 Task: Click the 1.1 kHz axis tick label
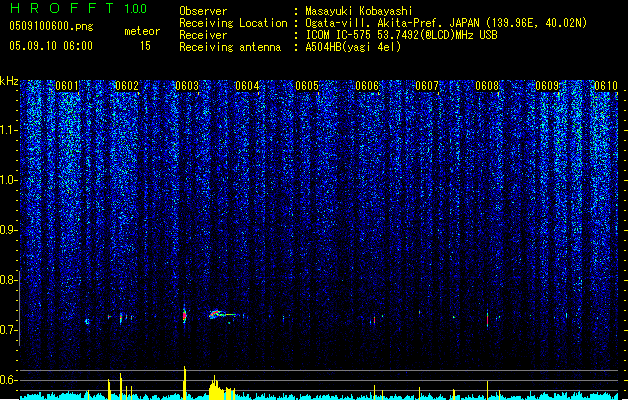[9, 130]
